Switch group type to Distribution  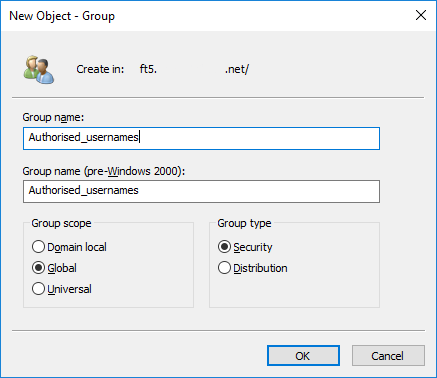[x=252, y=268]
